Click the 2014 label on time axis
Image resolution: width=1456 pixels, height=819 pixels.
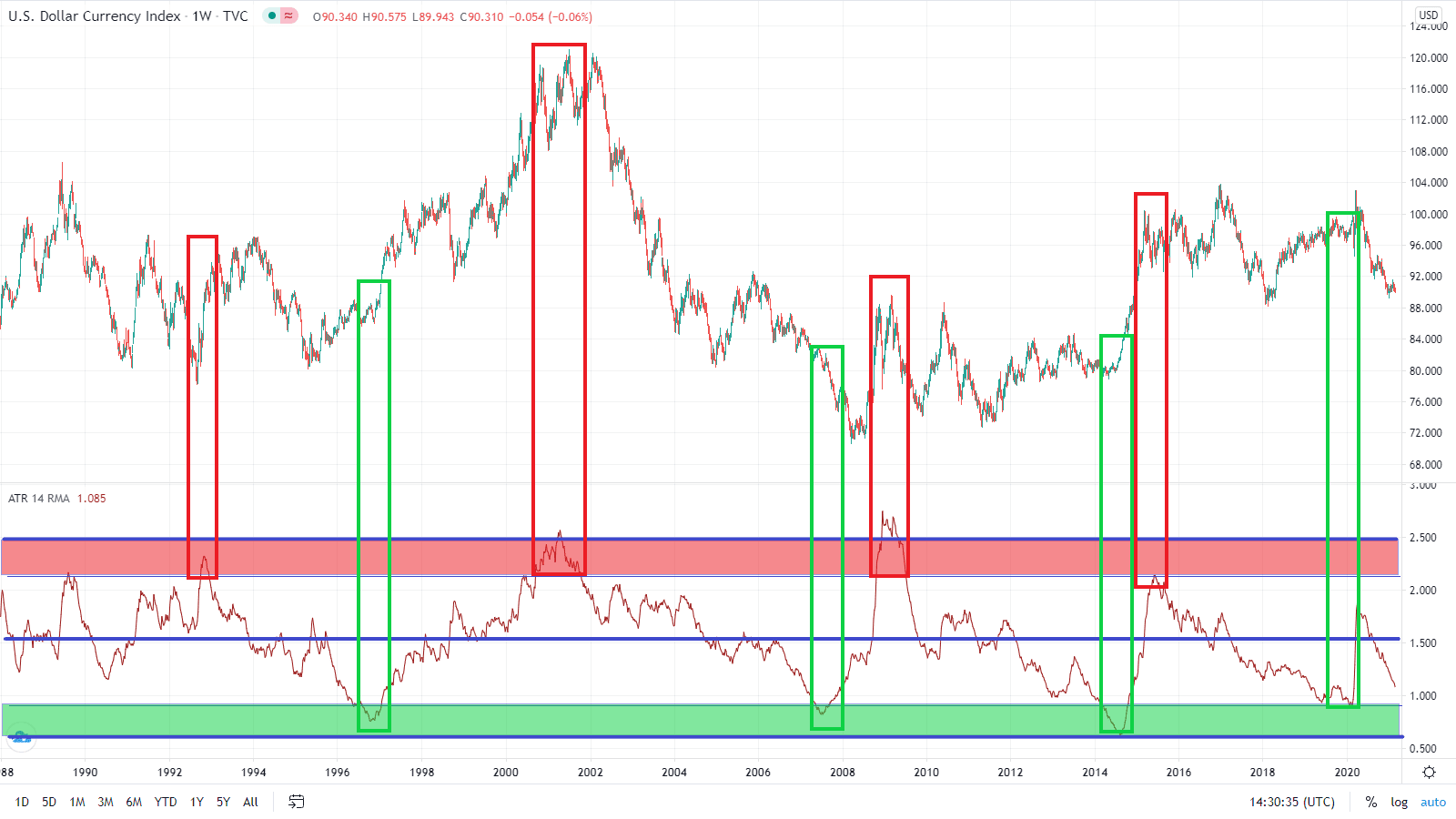1095,773
